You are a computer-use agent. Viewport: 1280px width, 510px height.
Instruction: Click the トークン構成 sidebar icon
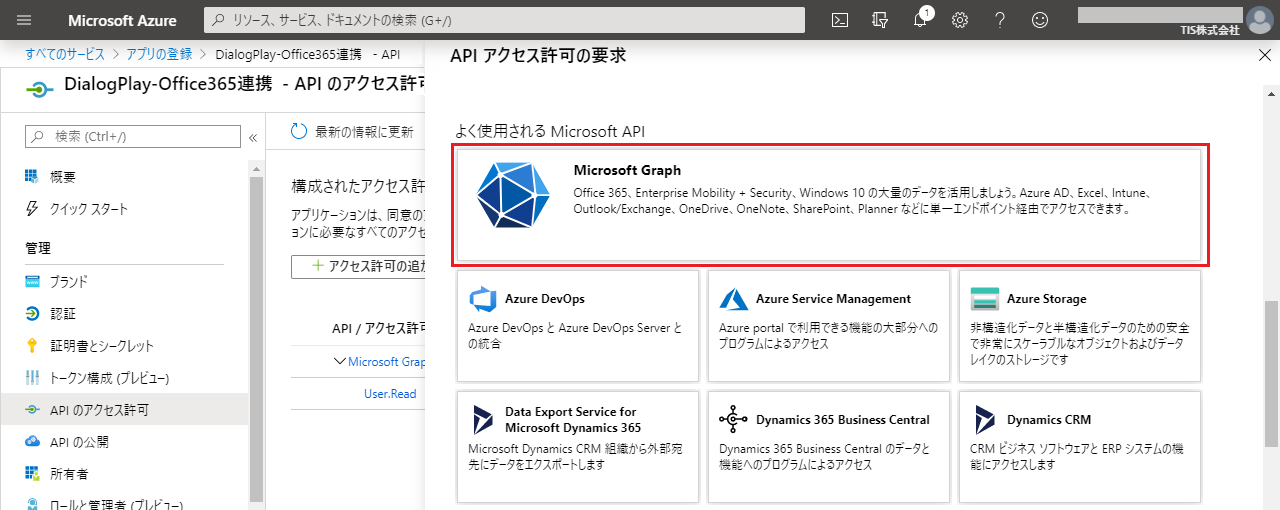tap(32, 378)
